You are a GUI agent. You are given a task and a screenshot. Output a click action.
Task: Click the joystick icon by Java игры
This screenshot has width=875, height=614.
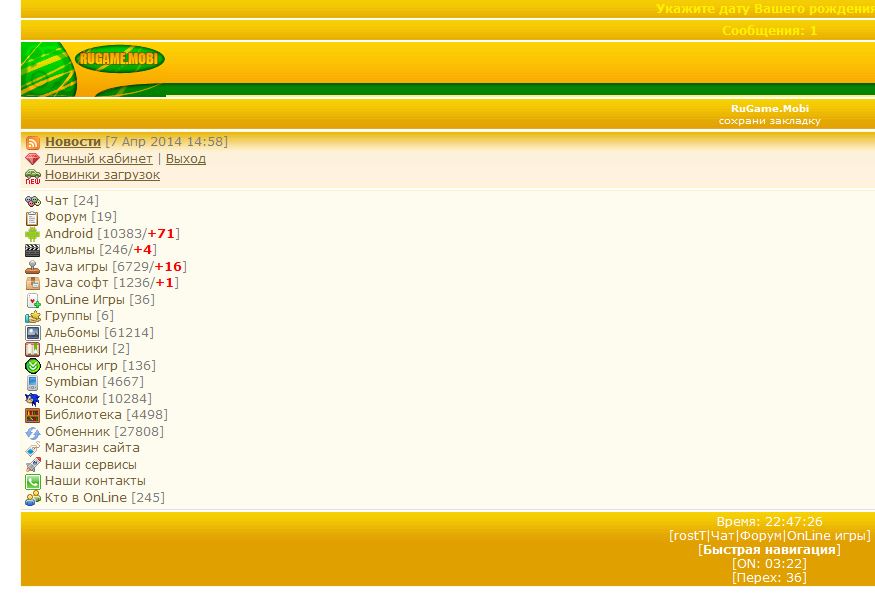(x=33, y=267)
